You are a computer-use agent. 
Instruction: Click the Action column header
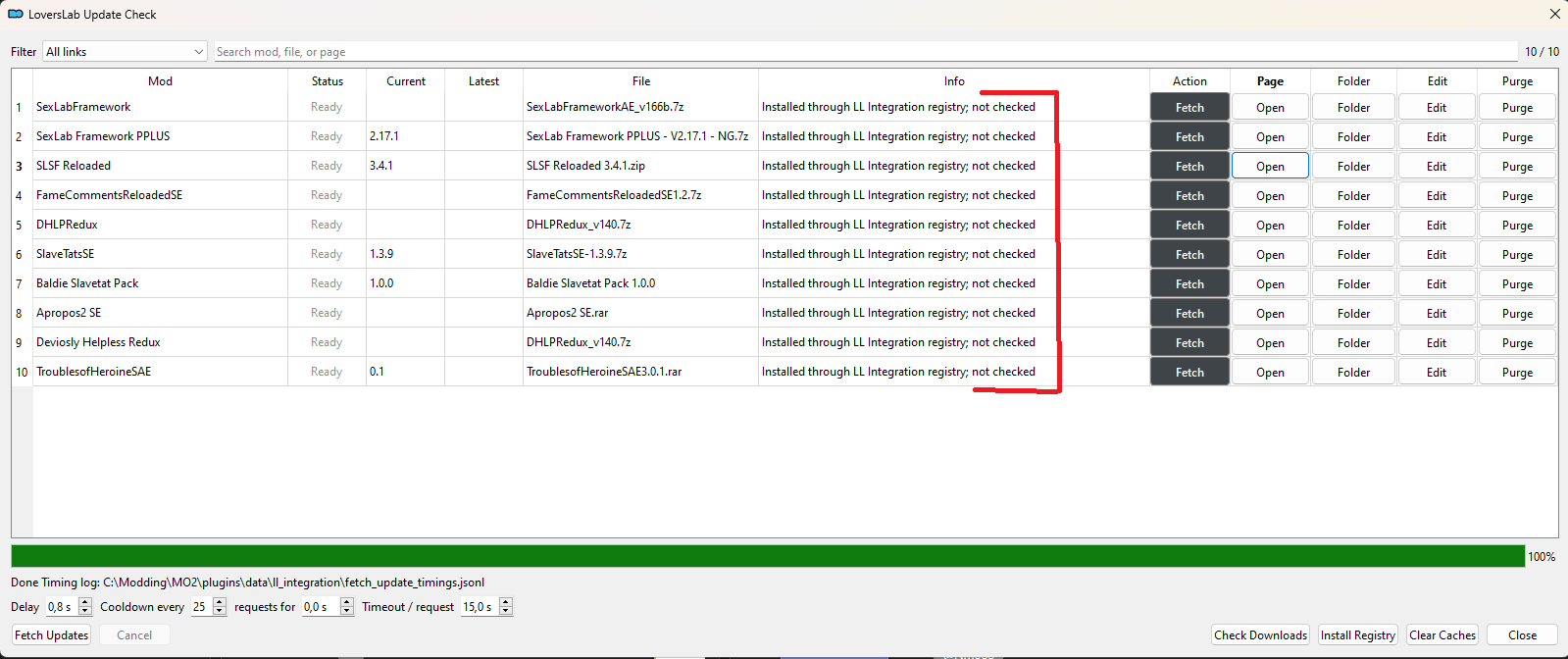pos(1189,81)
